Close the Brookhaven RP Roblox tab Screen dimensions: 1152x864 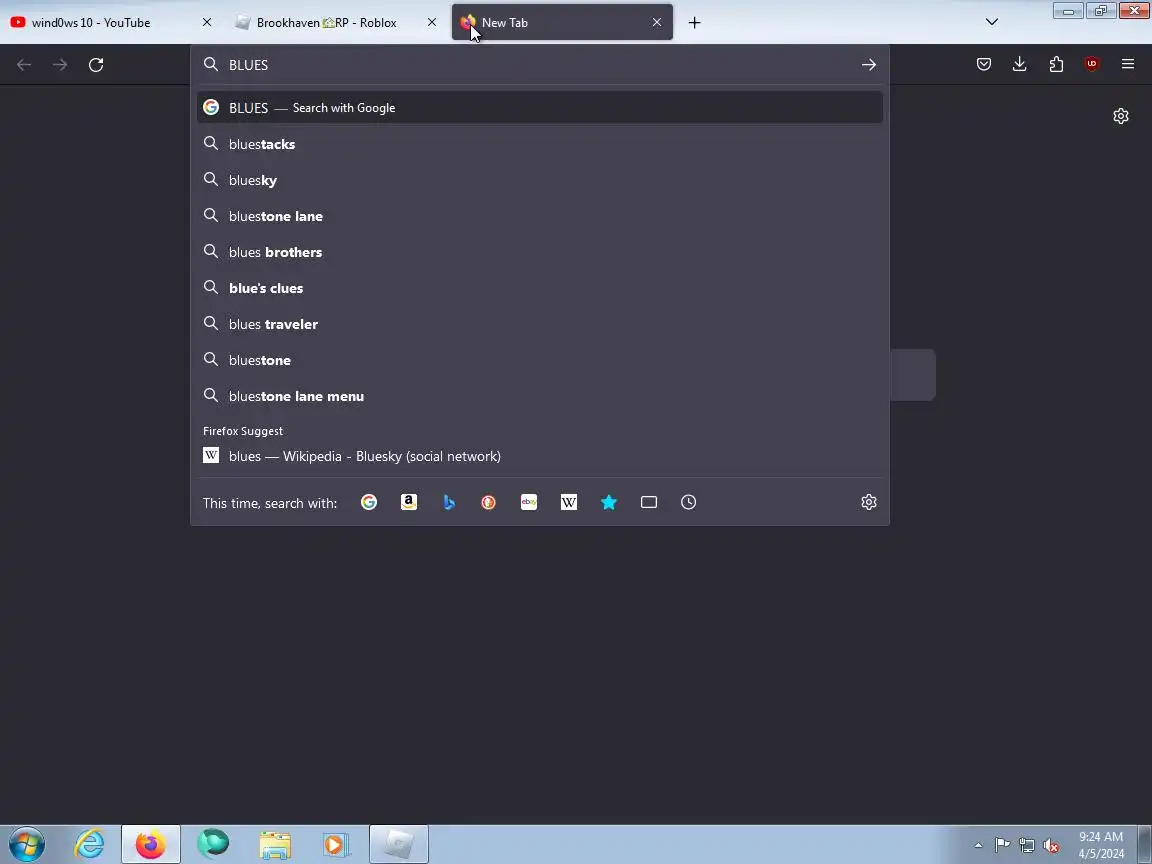click(432, 23)
